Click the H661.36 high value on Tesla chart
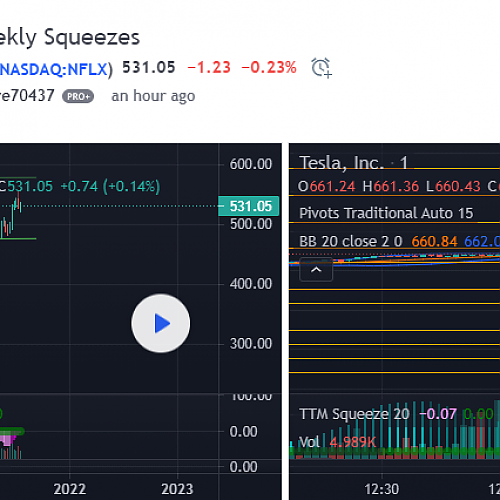The width and height of the screenshot is (500, 500). point(391,186)
